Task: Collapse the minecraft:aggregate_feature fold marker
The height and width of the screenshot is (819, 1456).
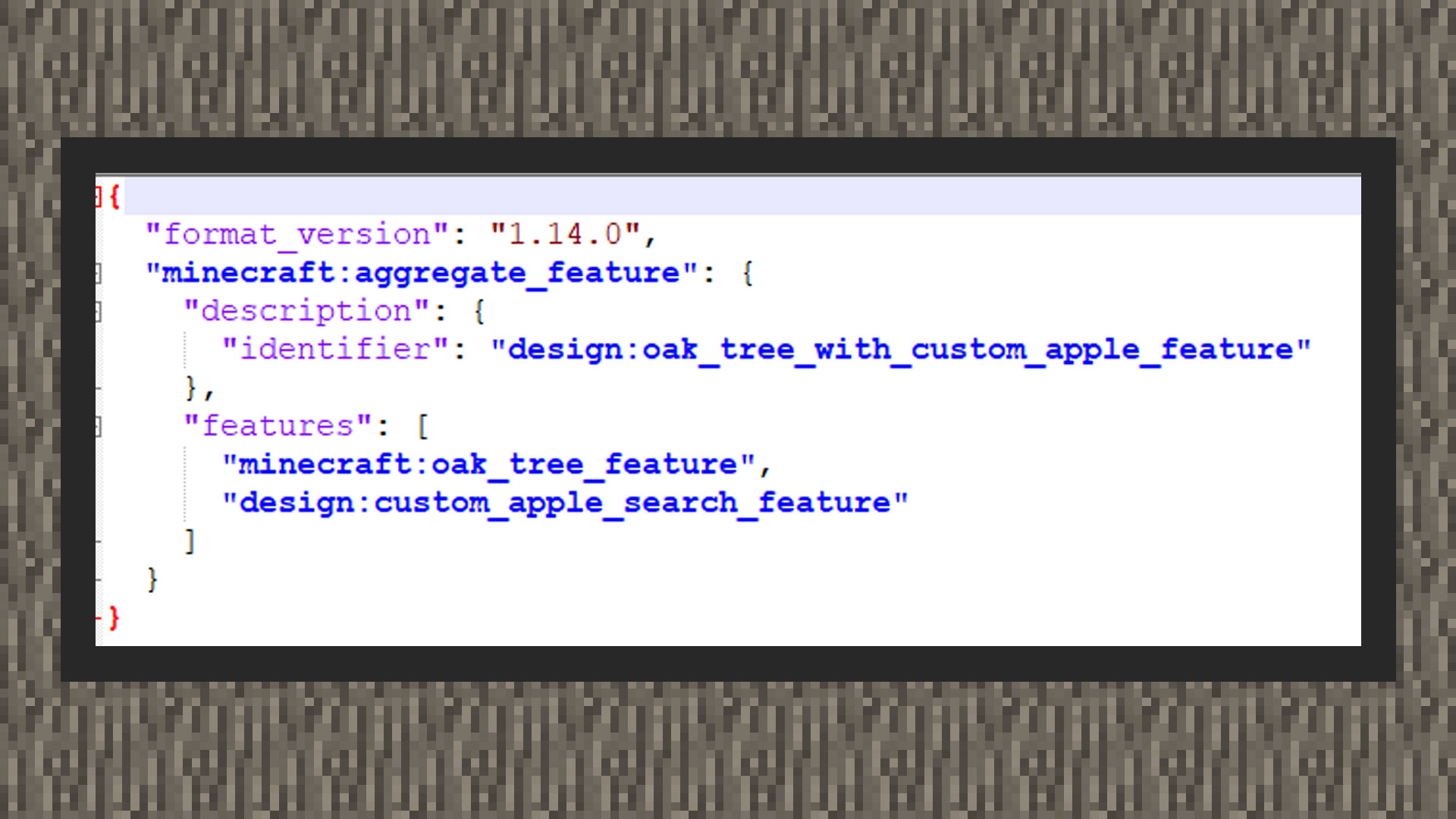Action: pyautogui.click(x=99, y=274)
